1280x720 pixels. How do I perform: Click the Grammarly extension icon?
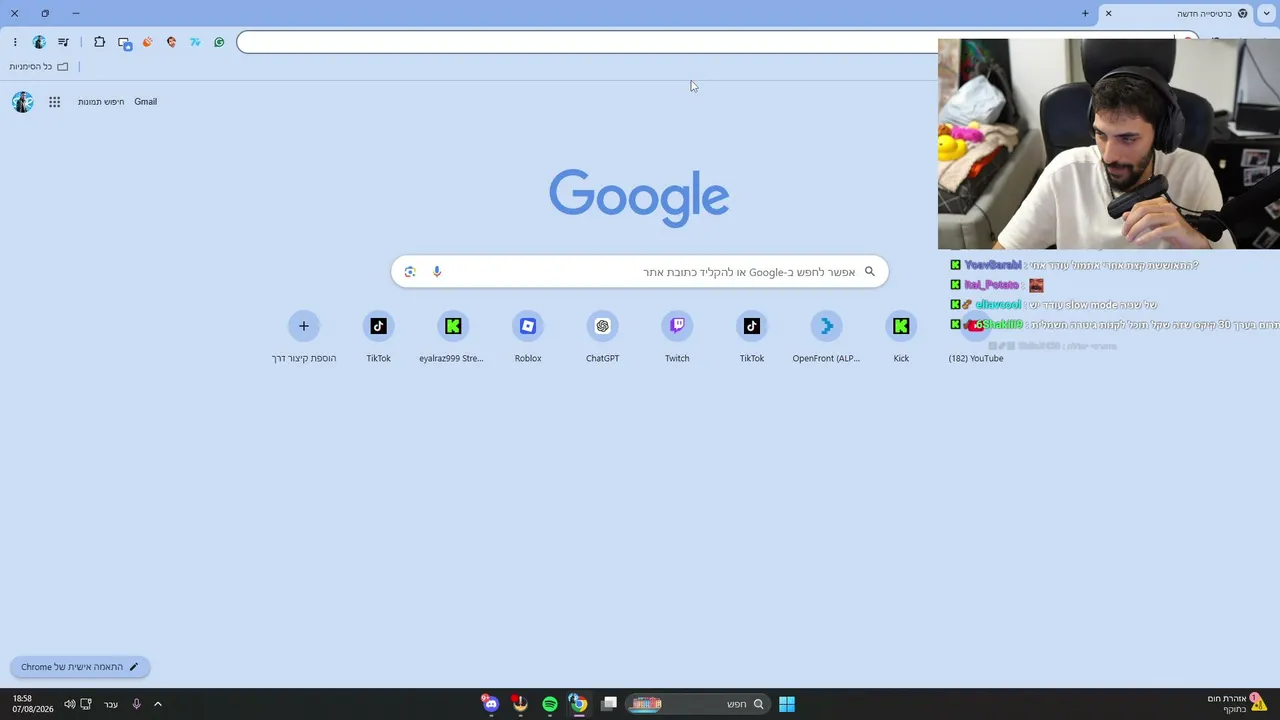[219, 42]
